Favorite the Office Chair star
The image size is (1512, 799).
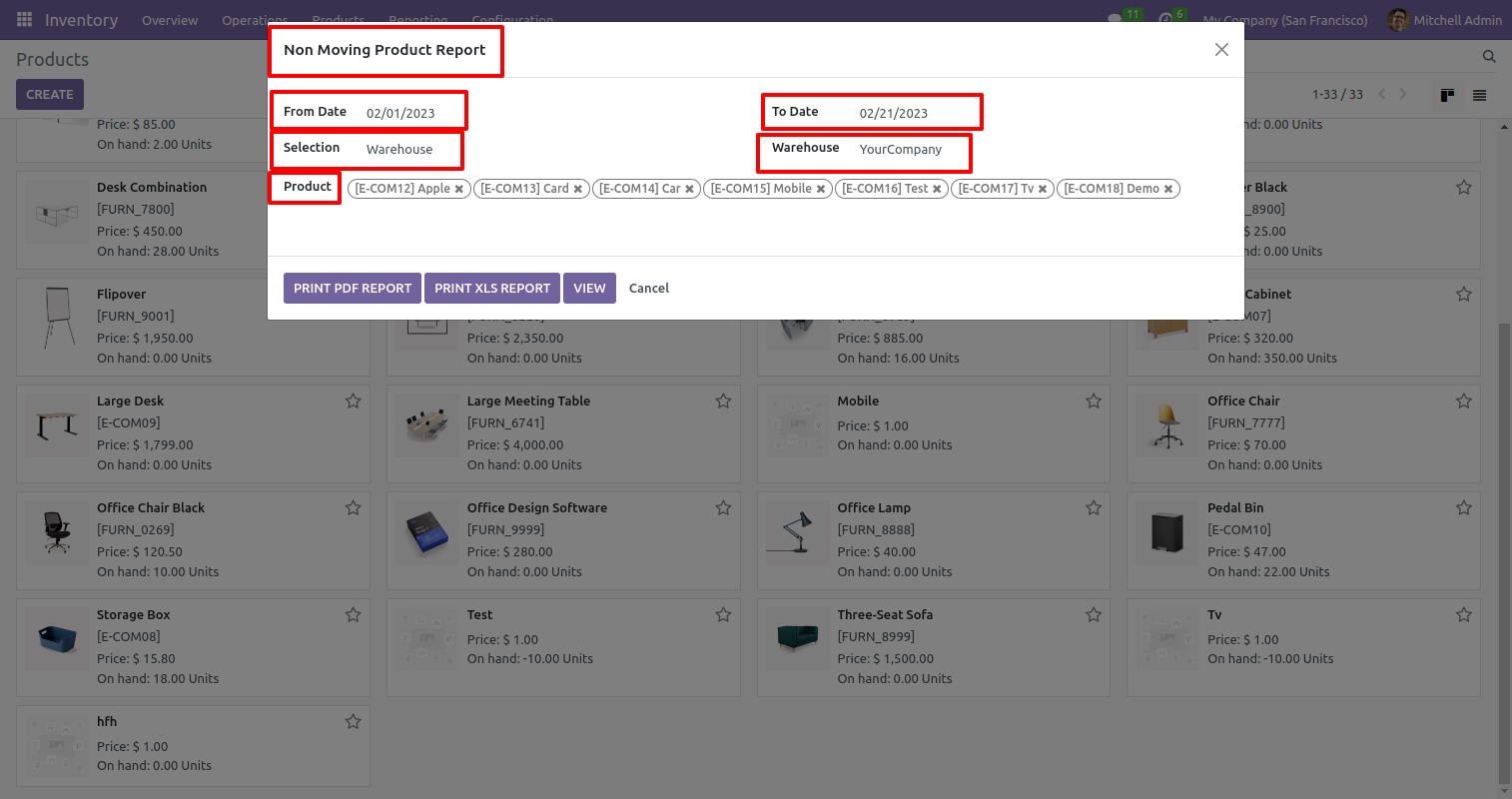coord(1464,400)
